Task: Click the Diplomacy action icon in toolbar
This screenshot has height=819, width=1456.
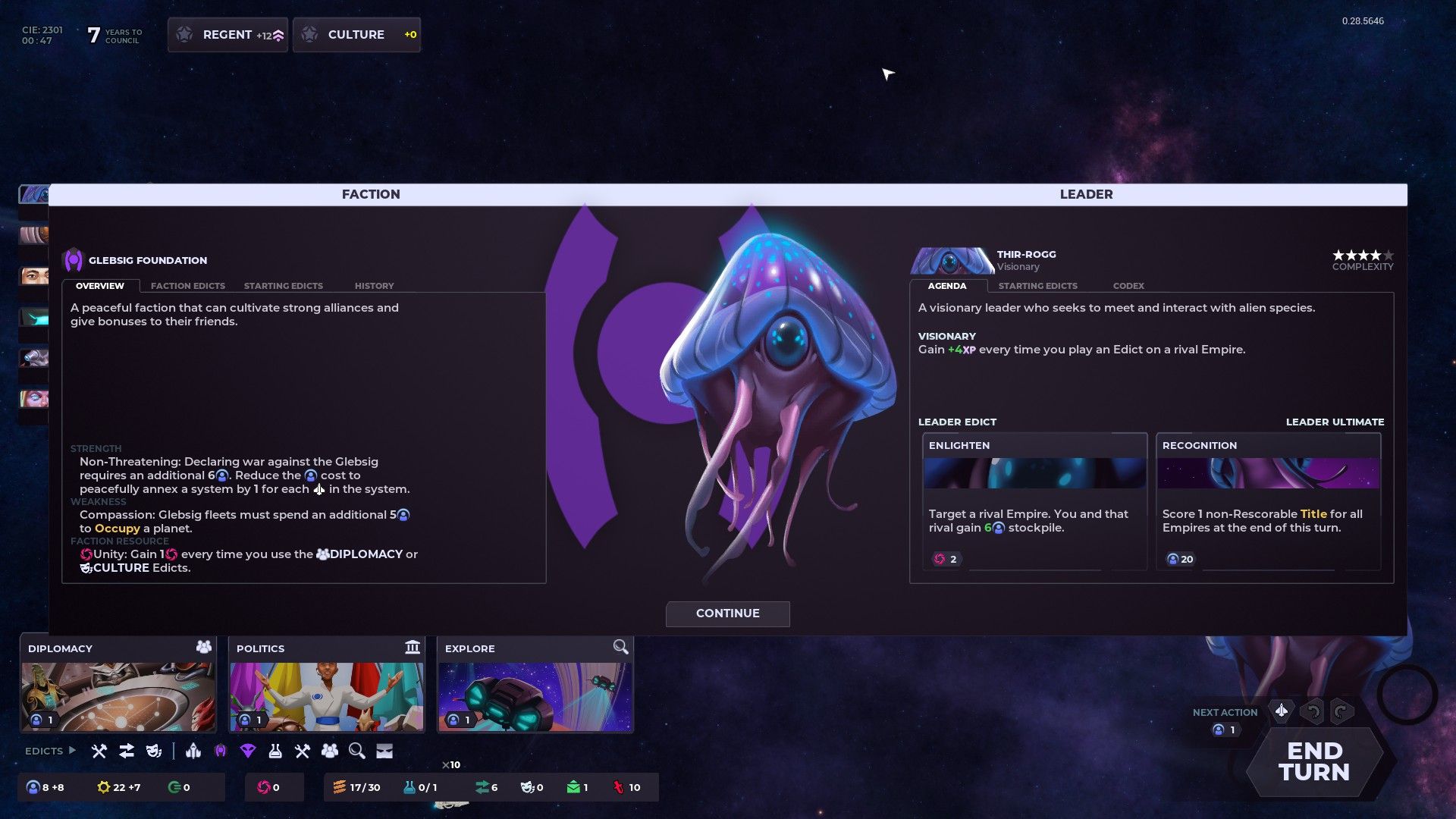Action: click(329, 751)
